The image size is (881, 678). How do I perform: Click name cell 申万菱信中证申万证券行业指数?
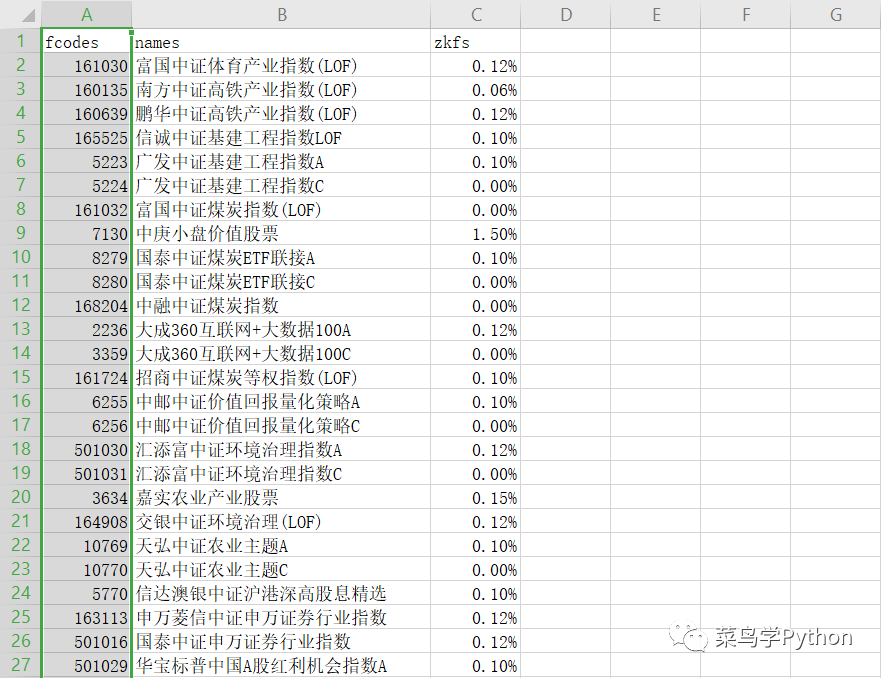281,618
